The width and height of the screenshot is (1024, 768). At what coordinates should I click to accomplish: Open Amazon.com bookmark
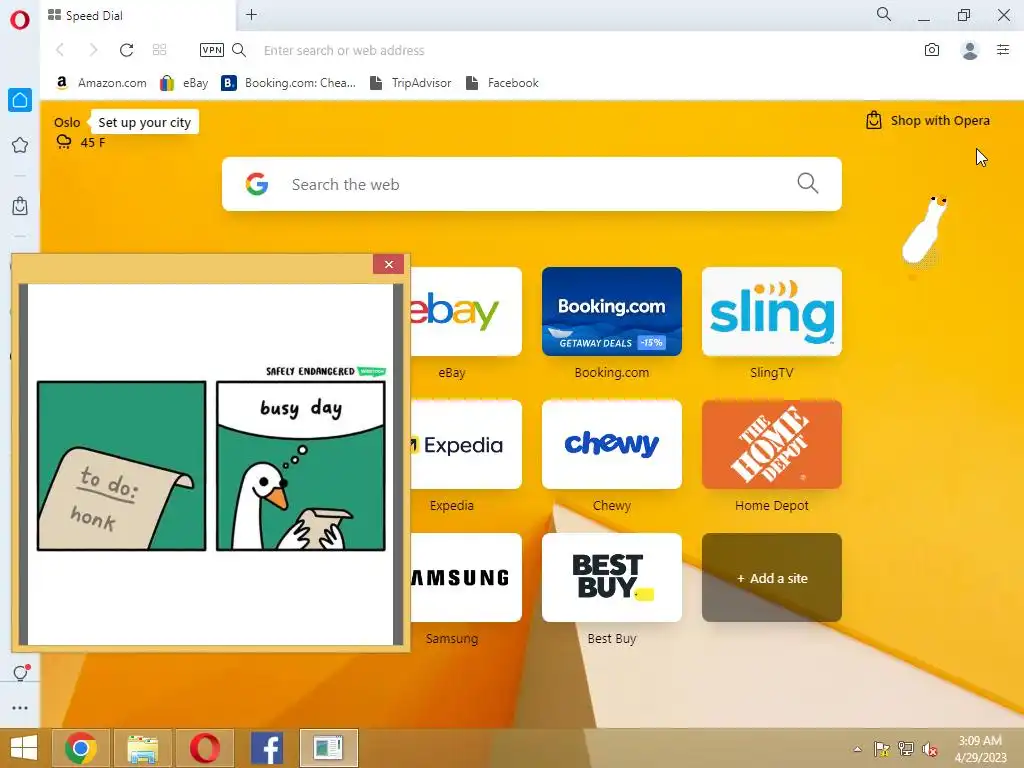click(101, 83)
